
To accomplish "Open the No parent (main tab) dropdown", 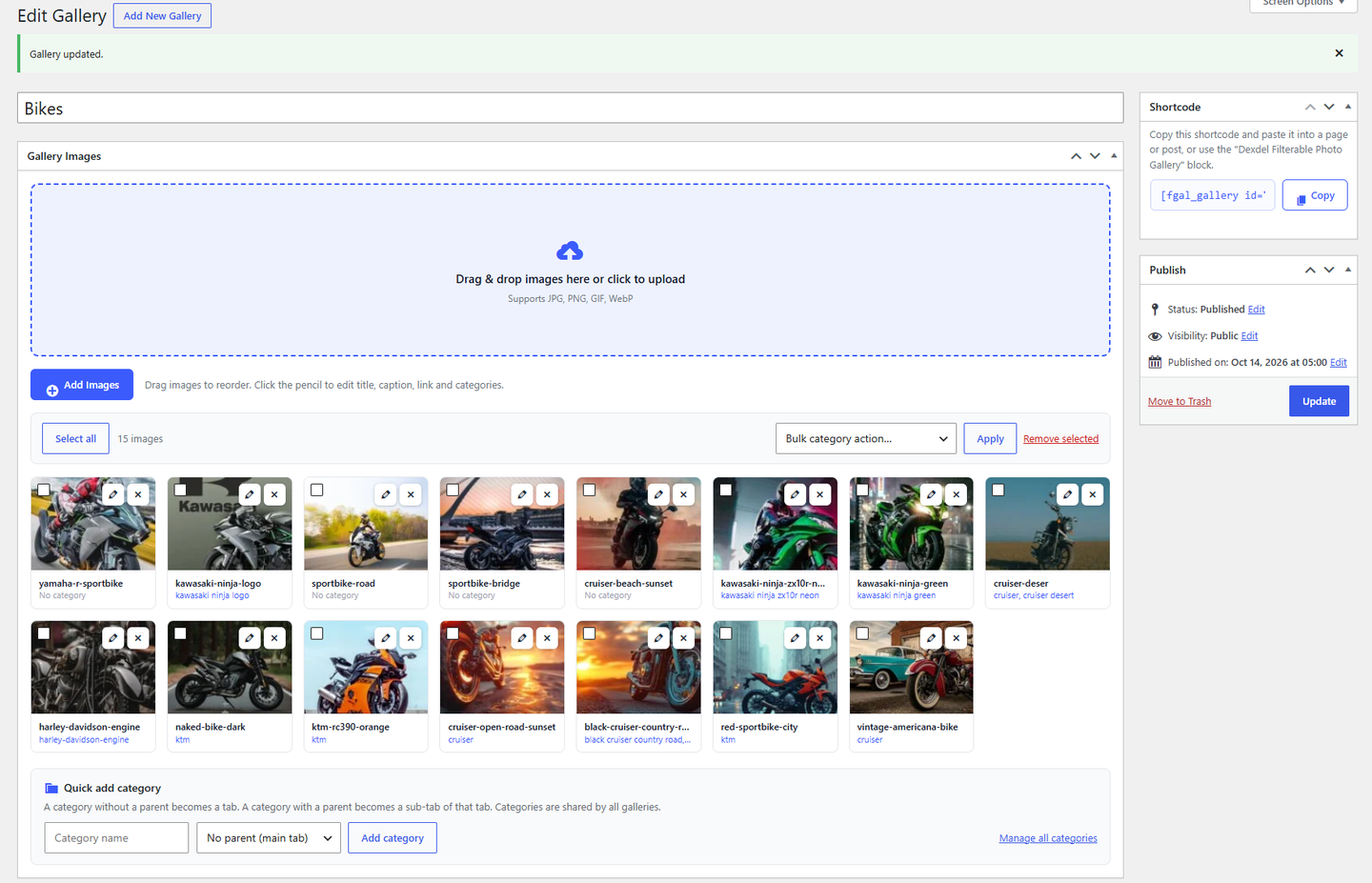I will tap(269, 838).
